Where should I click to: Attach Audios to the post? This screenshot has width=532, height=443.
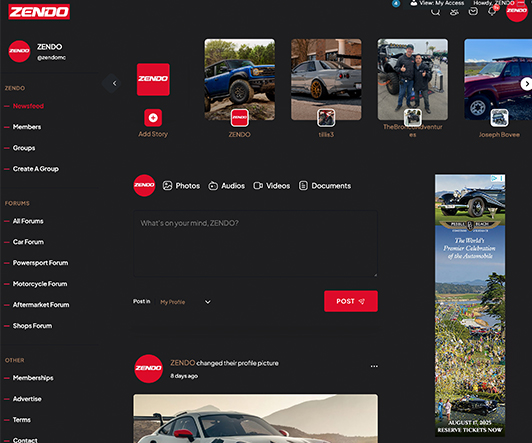[x=226, y=186]
